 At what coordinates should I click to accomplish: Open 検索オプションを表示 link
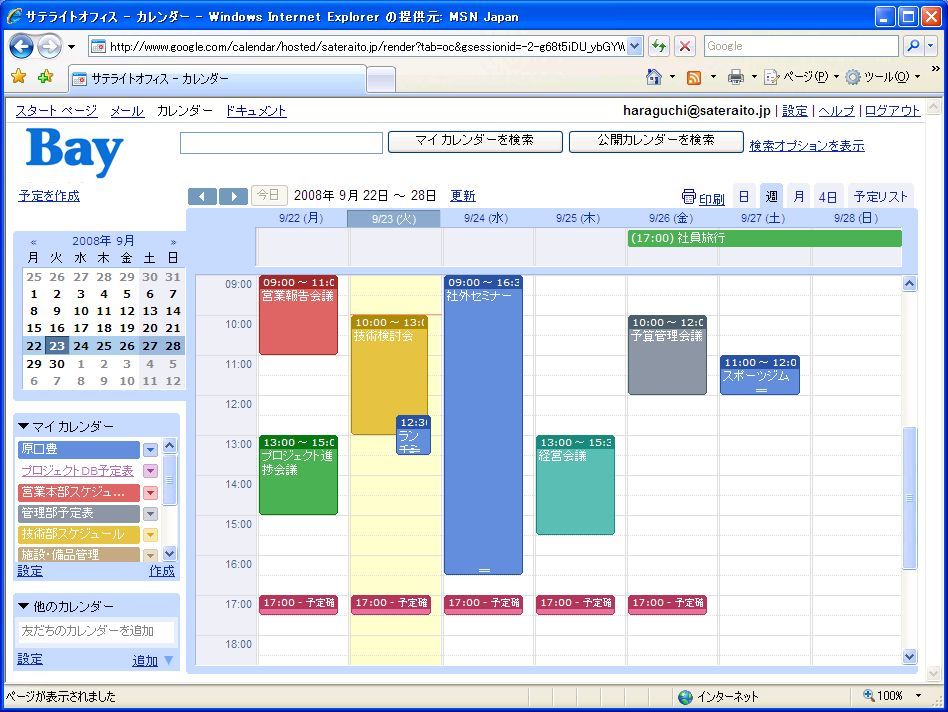point(807,146)
